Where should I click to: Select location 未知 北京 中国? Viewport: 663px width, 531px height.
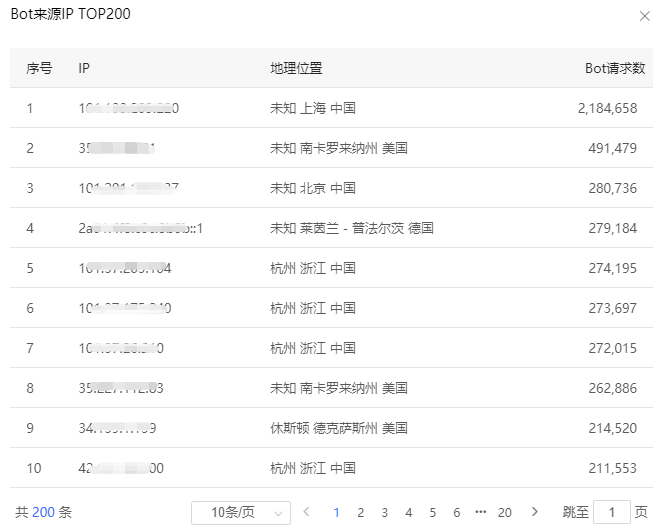click(x=312, y=188)
